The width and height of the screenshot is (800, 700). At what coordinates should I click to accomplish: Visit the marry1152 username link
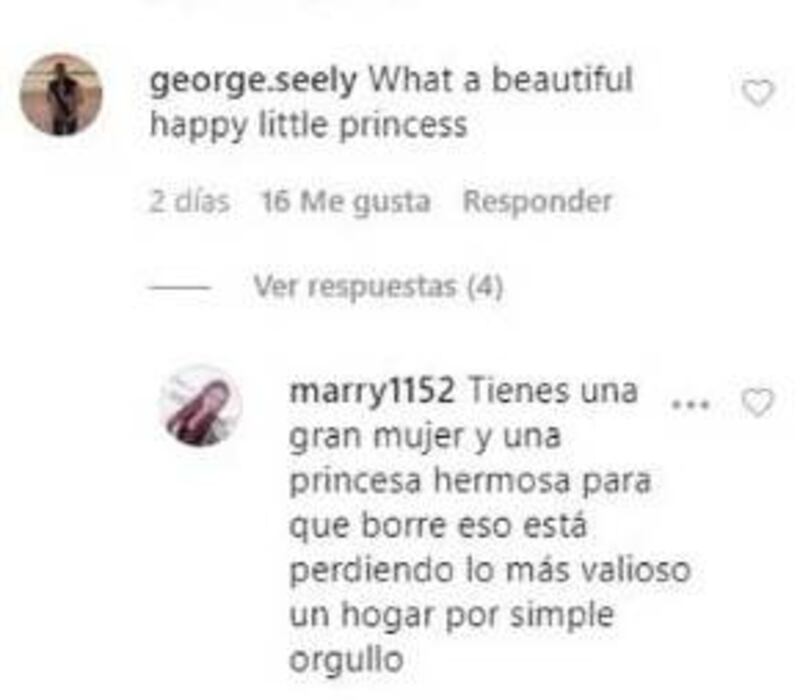coord(372,391)
